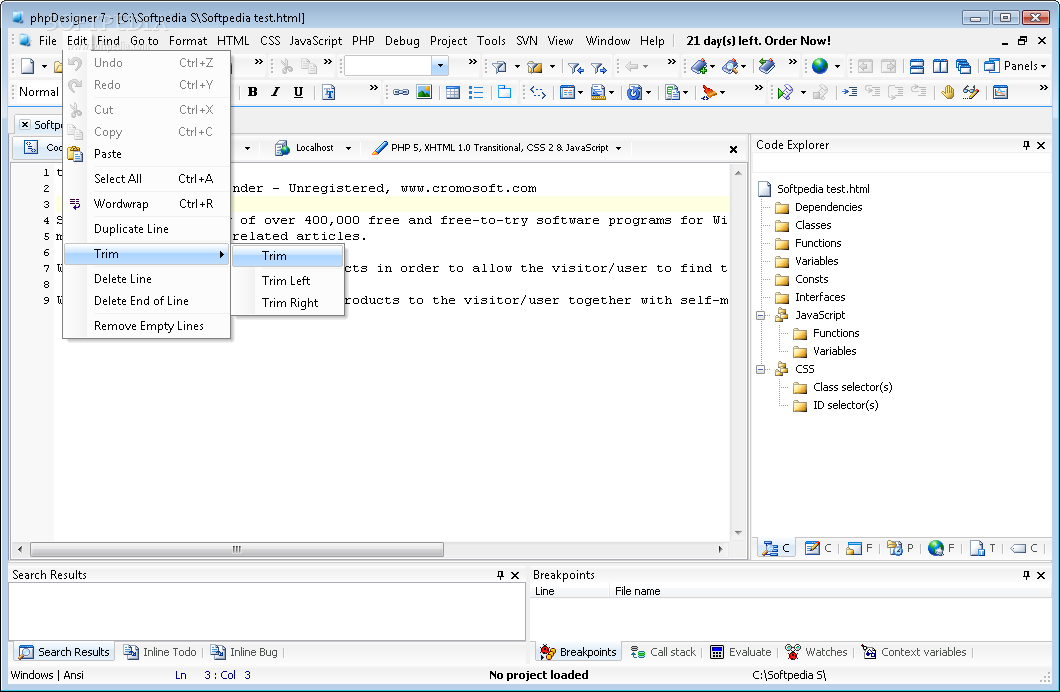Click the yellow hand toolbar icon
The height and width of the screenshot is (692, 1060).
948,92
